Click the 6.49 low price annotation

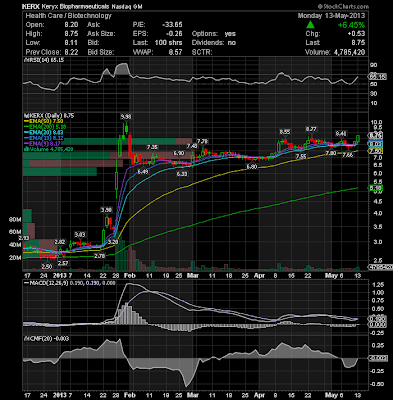[143, 171]
